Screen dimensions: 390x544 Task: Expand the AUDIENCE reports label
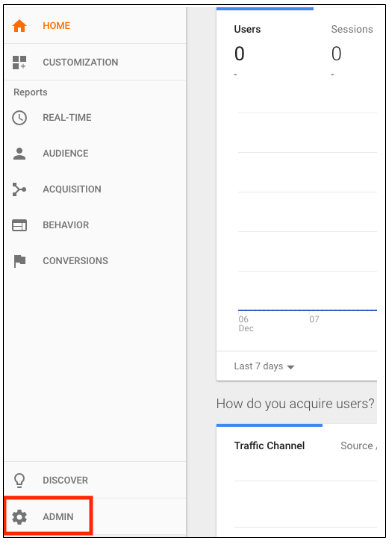pos(66,153)
